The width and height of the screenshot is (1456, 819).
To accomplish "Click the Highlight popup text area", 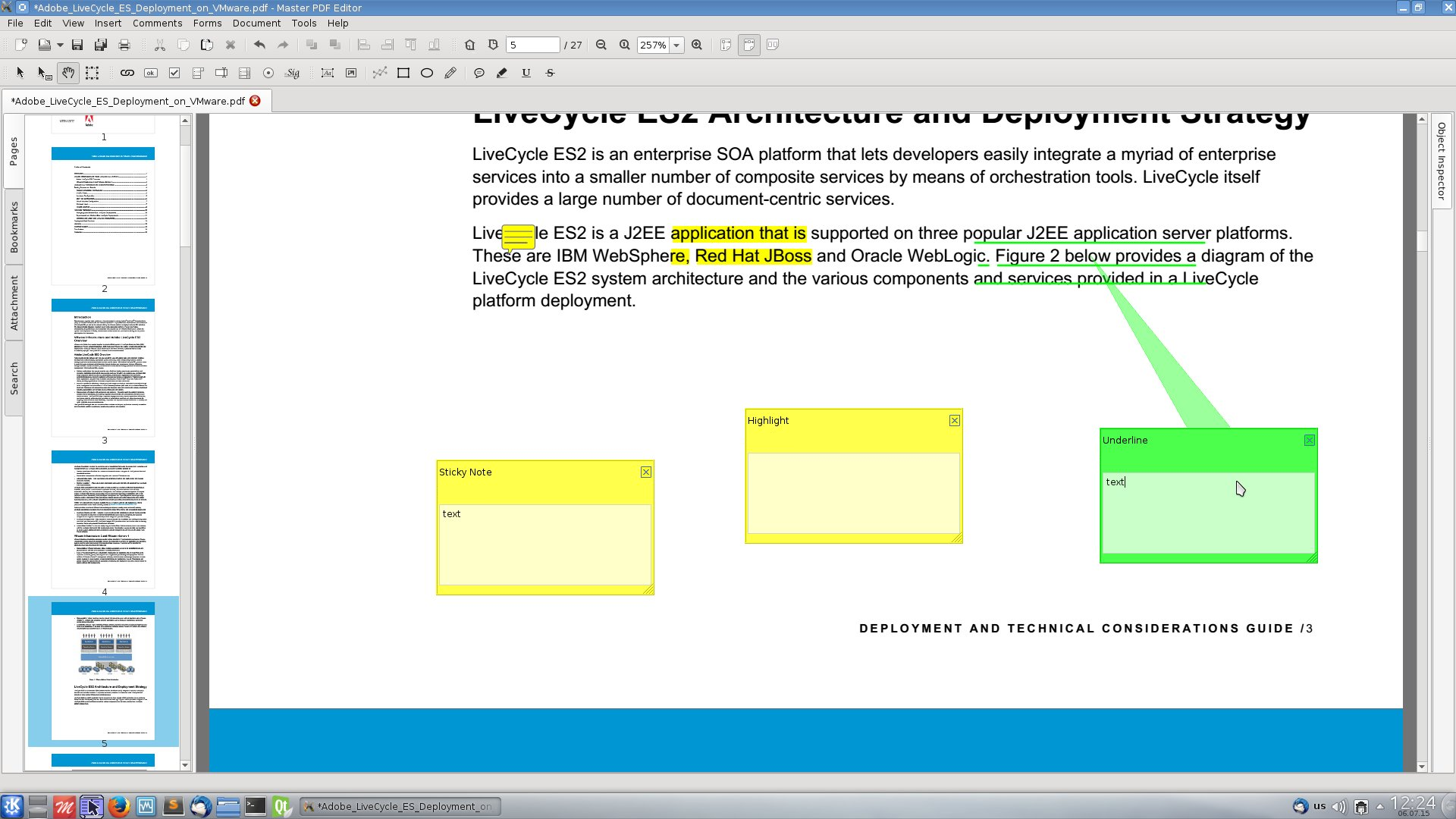I will click(x=853, y=493).
